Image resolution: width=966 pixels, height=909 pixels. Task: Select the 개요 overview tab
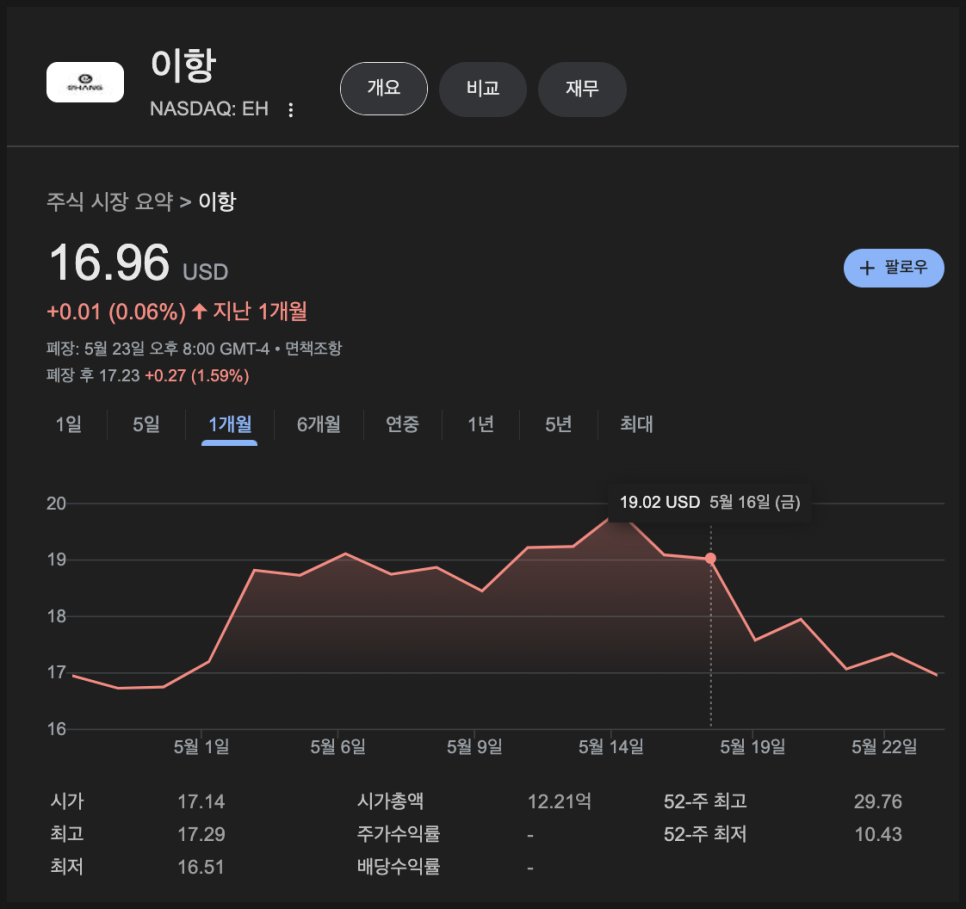pos(384,89)
